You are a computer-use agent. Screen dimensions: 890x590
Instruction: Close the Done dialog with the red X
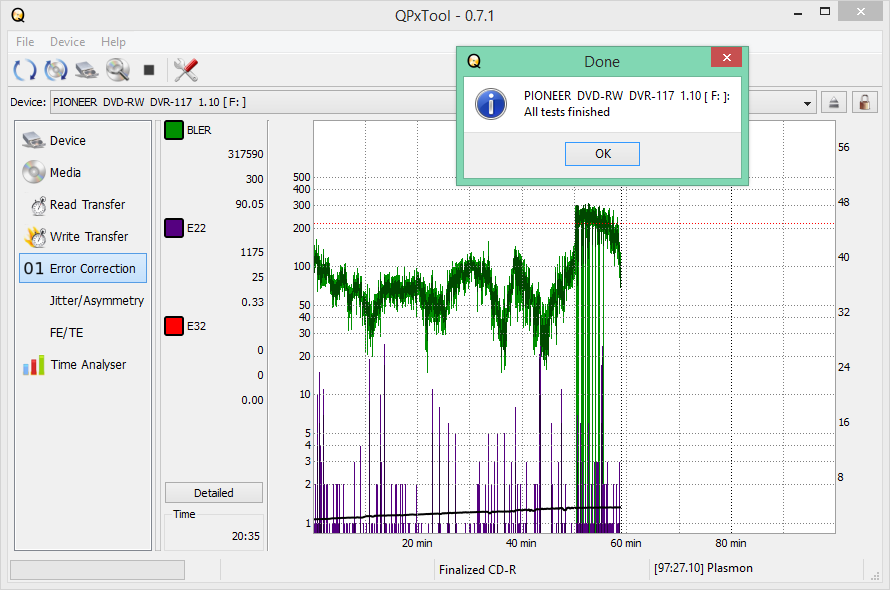click(x=727, y=57)
